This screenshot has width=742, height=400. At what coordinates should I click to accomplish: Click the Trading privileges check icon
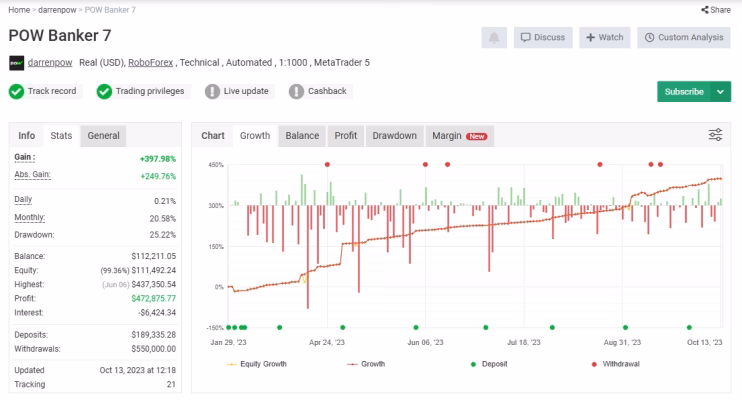point(104,91)
